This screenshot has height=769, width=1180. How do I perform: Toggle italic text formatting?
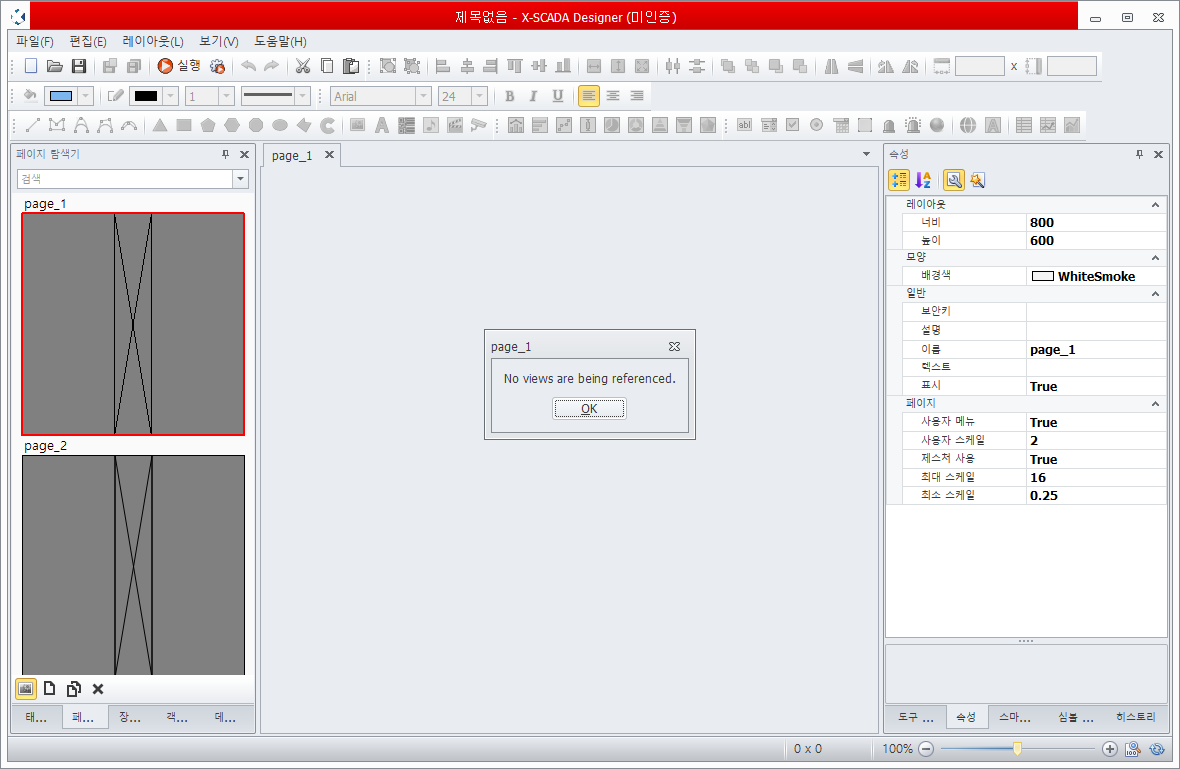coord(534,96)
